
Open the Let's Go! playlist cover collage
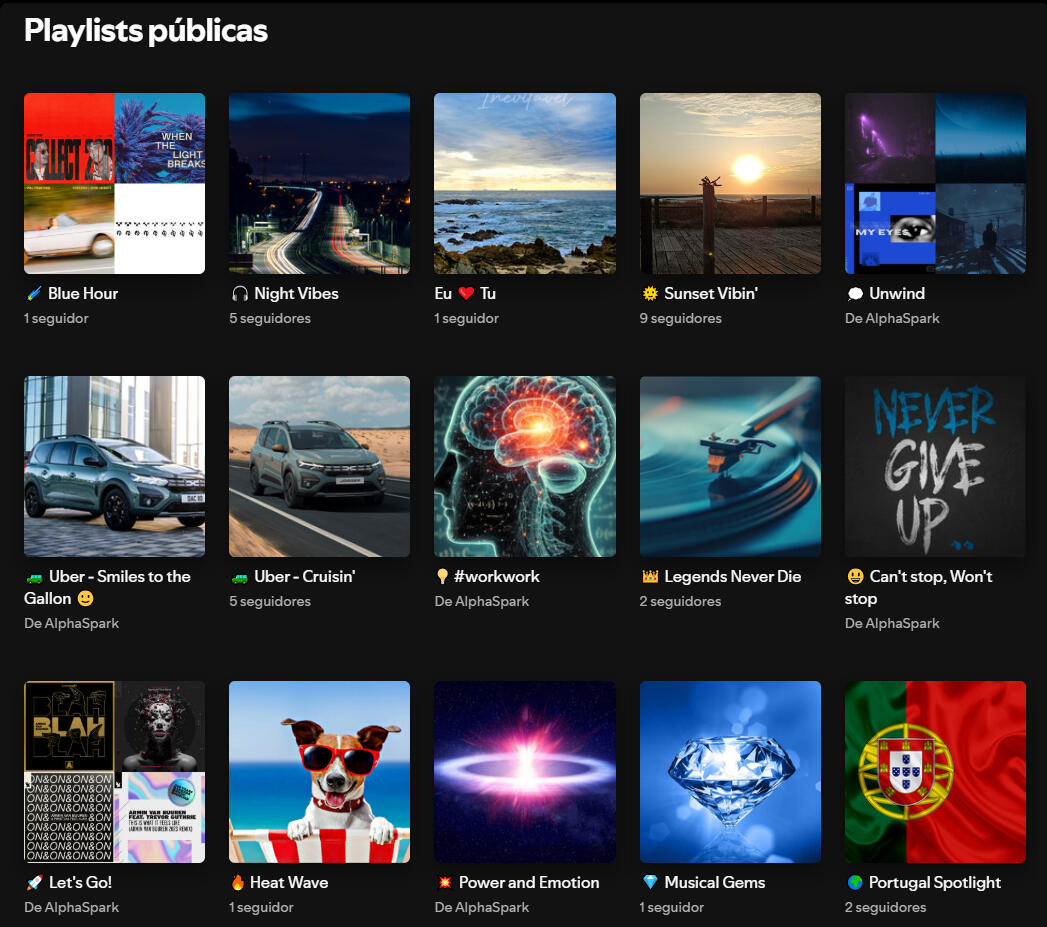(x=114, y=771)
